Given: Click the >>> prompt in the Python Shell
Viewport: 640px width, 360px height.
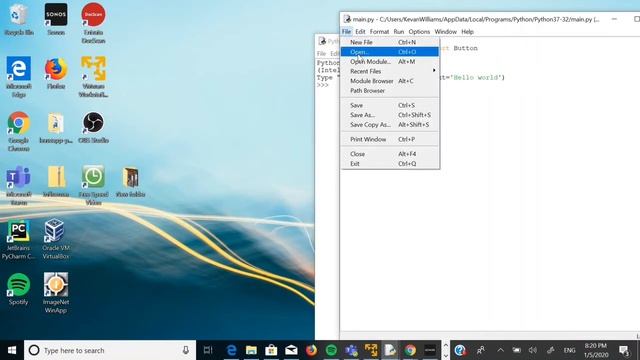Looking at the screenshot, I should point(322,85).
